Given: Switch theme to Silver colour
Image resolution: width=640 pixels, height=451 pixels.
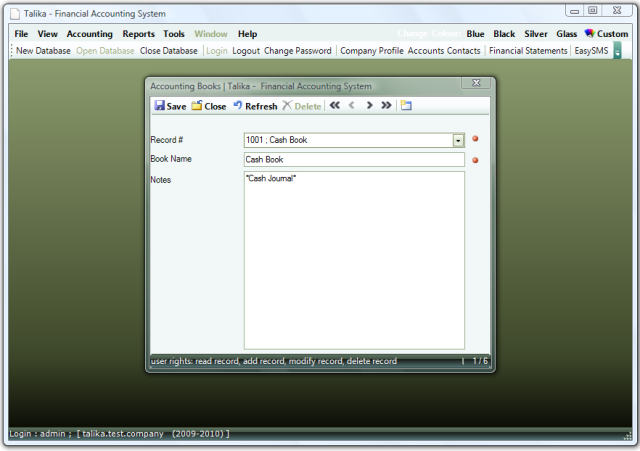Looking at the screenshot, I should point(536,34).
